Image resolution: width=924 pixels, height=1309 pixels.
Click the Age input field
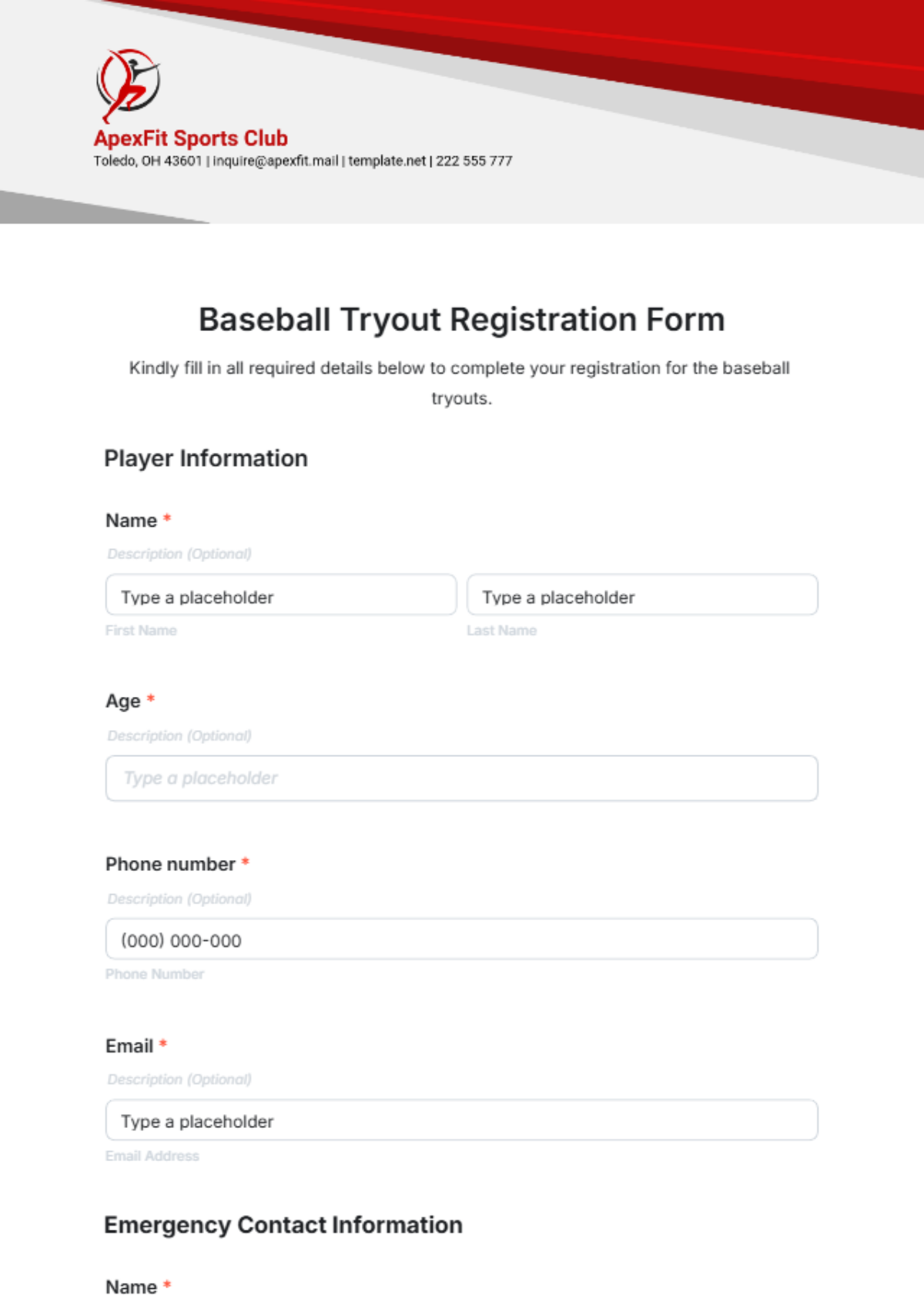(x=461, y=778)
